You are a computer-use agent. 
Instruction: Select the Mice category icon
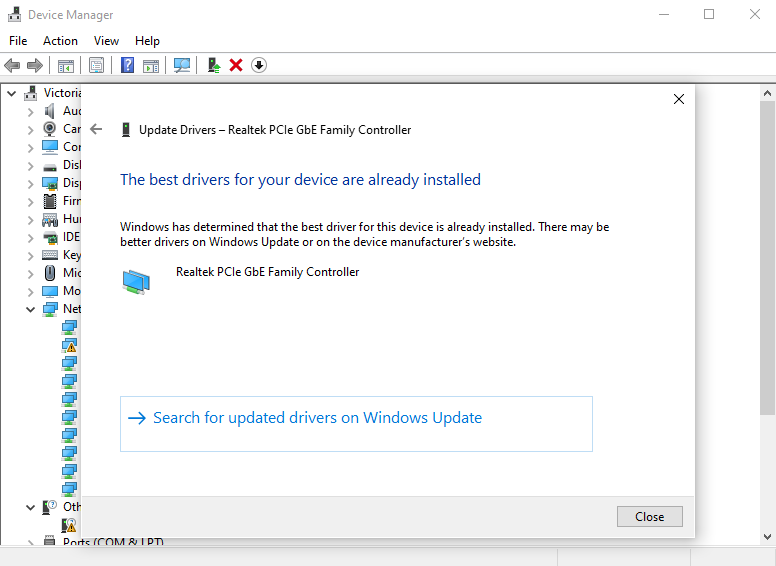(50, 273)
